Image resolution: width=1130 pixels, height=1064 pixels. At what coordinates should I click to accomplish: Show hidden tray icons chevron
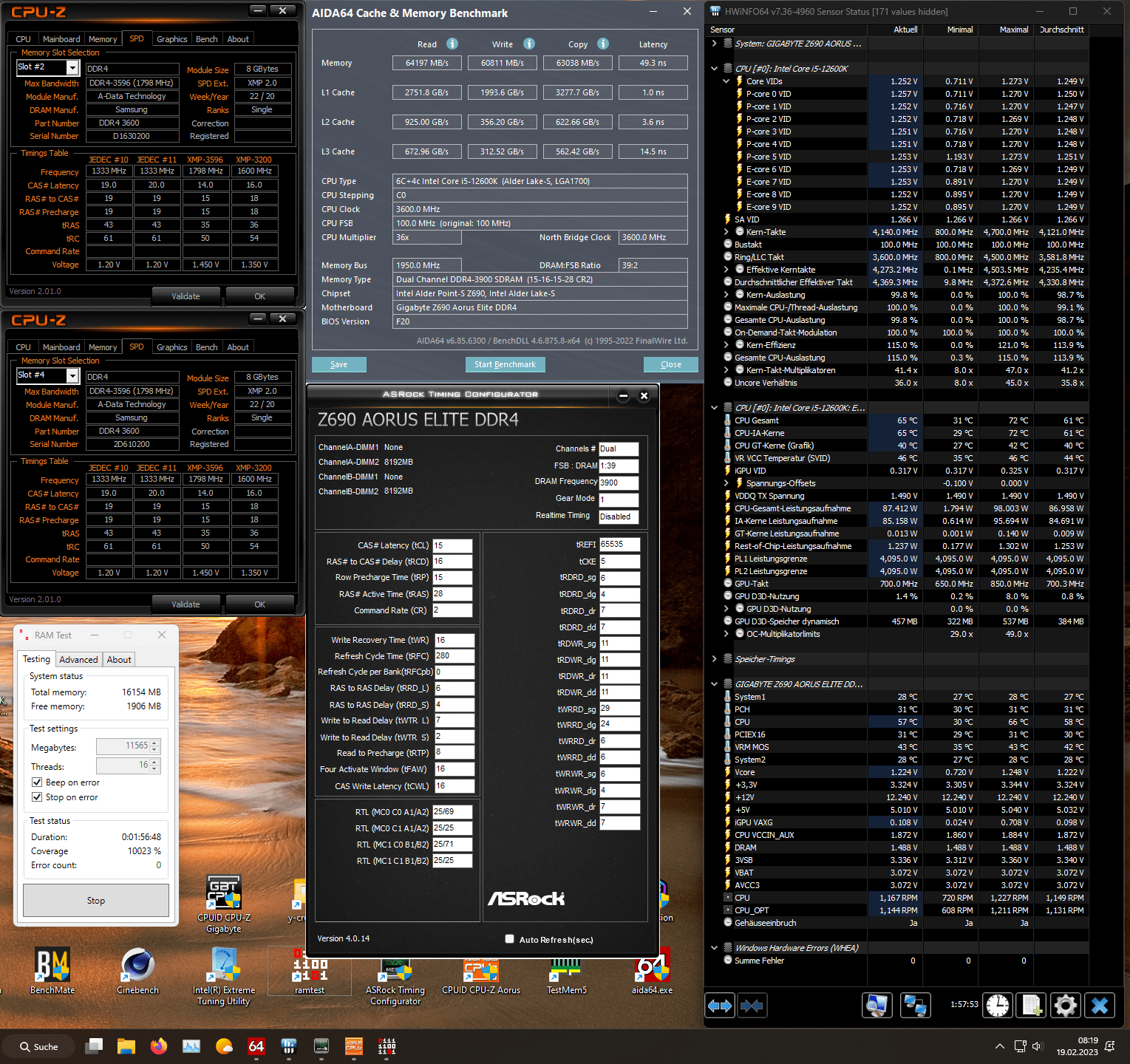tap(1000, 1046)
